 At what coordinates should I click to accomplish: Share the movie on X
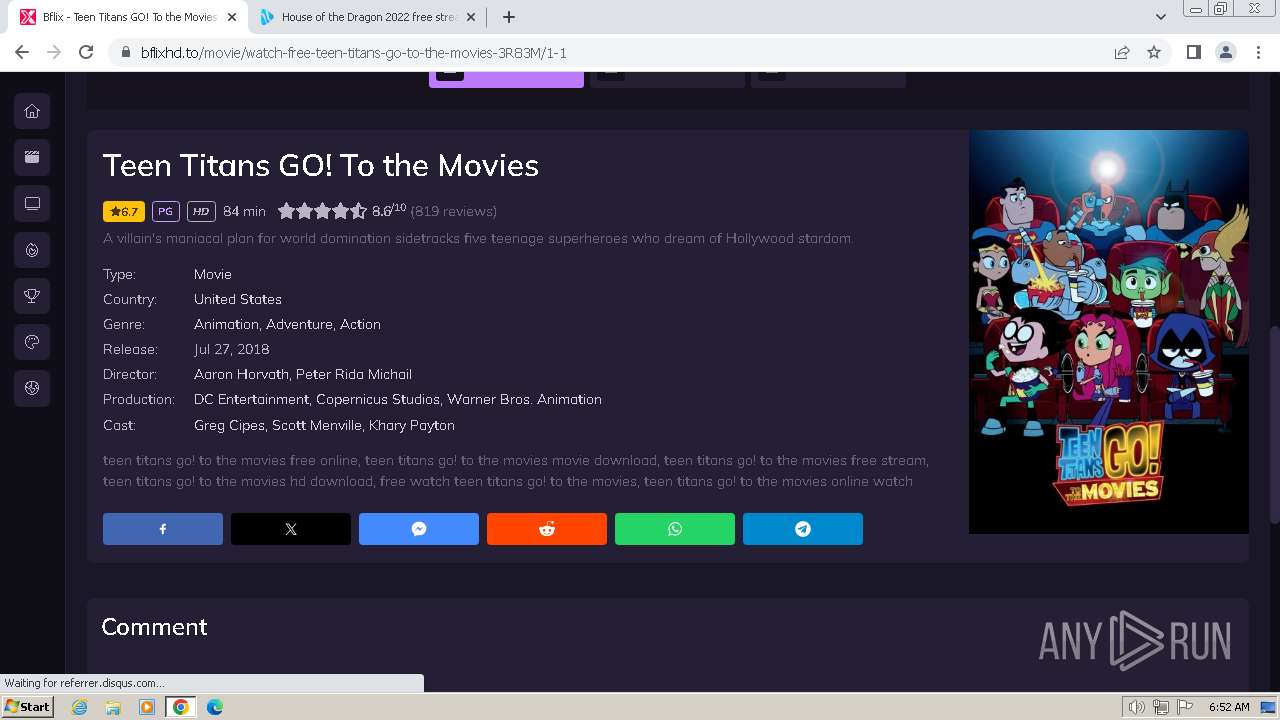pos(291,529)
